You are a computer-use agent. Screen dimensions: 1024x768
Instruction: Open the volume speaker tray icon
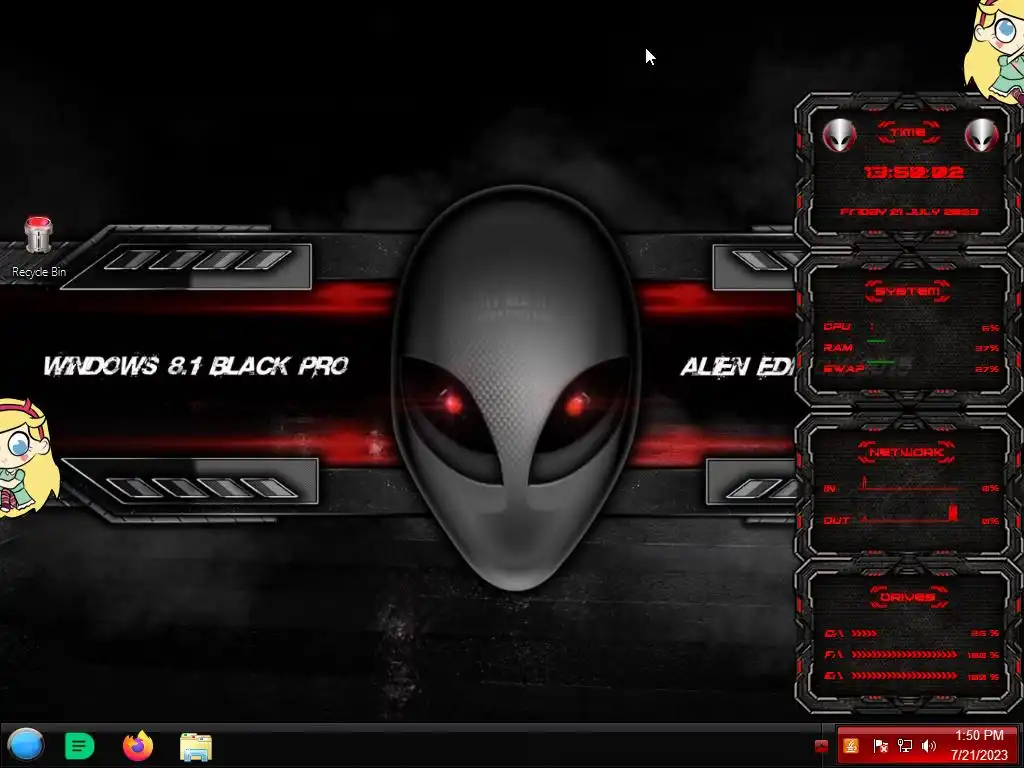click(x=929, y=746)
